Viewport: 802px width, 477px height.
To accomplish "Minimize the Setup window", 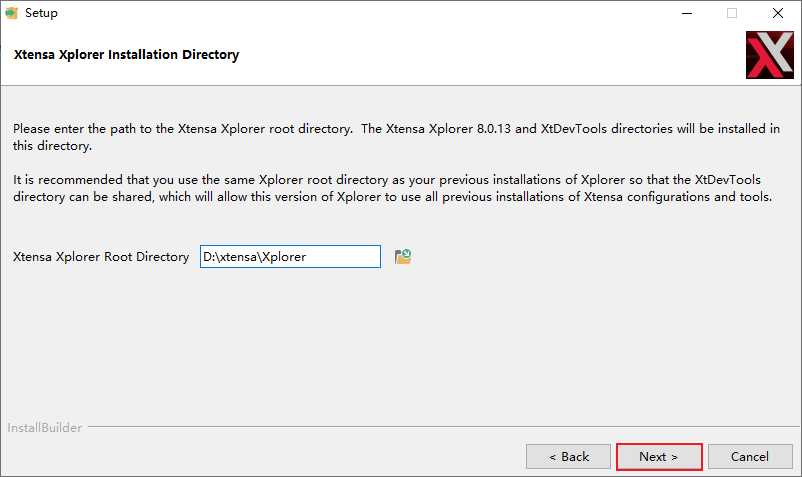I will 687,13.
